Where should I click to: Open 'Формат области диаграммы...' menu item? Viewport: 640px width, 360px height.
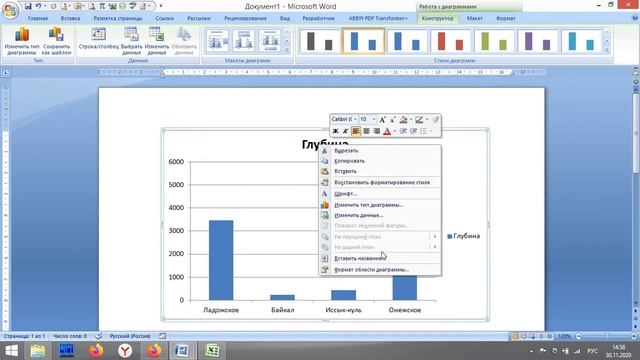[x=380, y=270]
